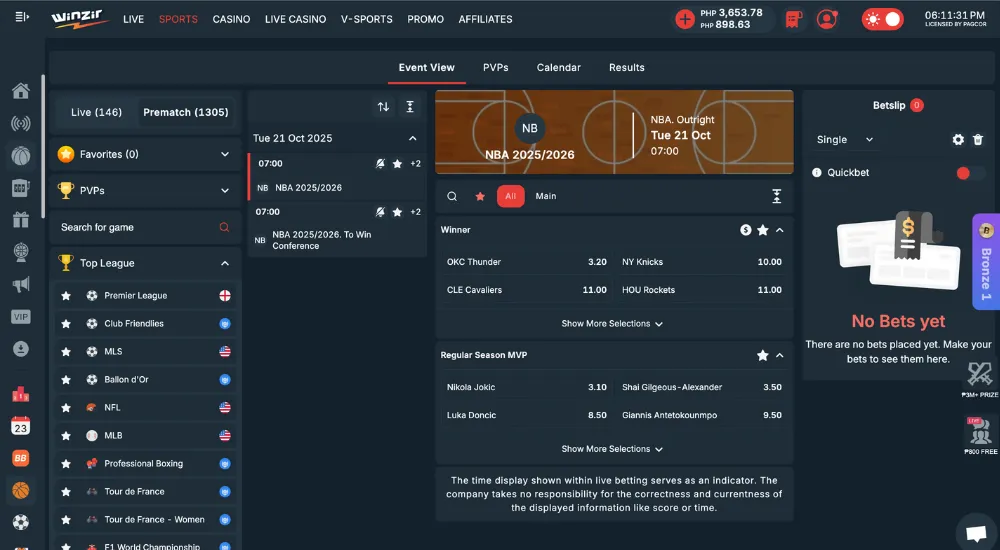The image size is (1000, 550).
Task: Open the bet history receipt icon
Action: tap(793, 19)
